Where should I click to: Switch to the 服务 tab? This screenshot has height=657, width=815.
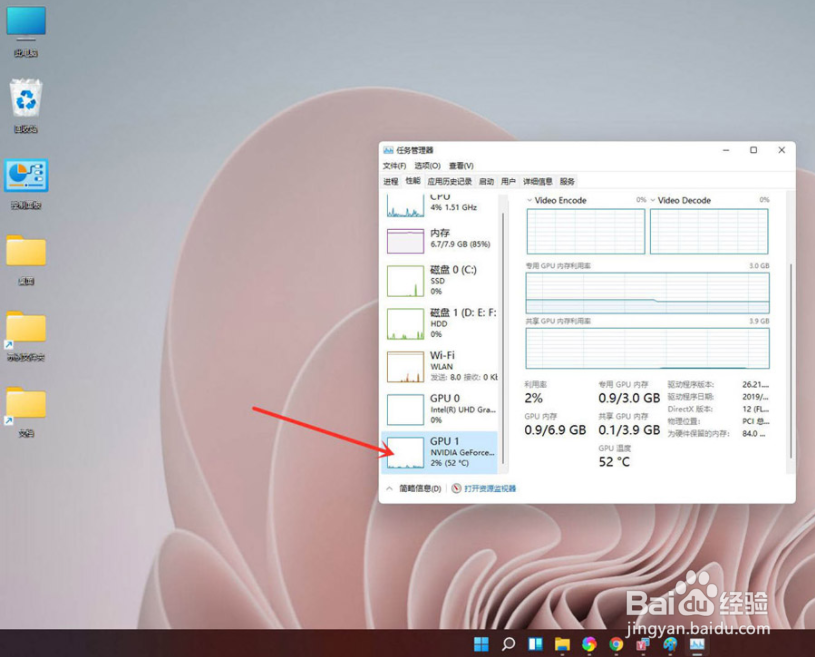pyautogui.click(x=567, y=181)
